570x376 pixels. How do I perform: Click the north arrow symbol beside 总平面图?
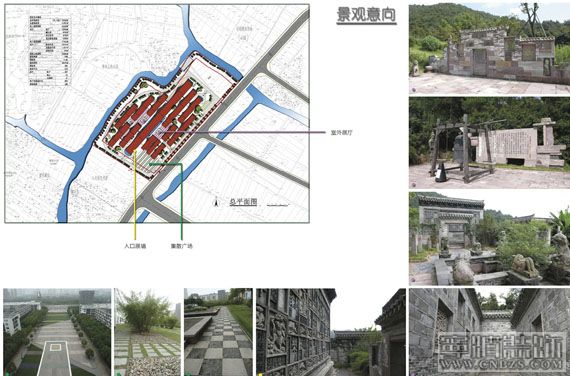[216, 201]
